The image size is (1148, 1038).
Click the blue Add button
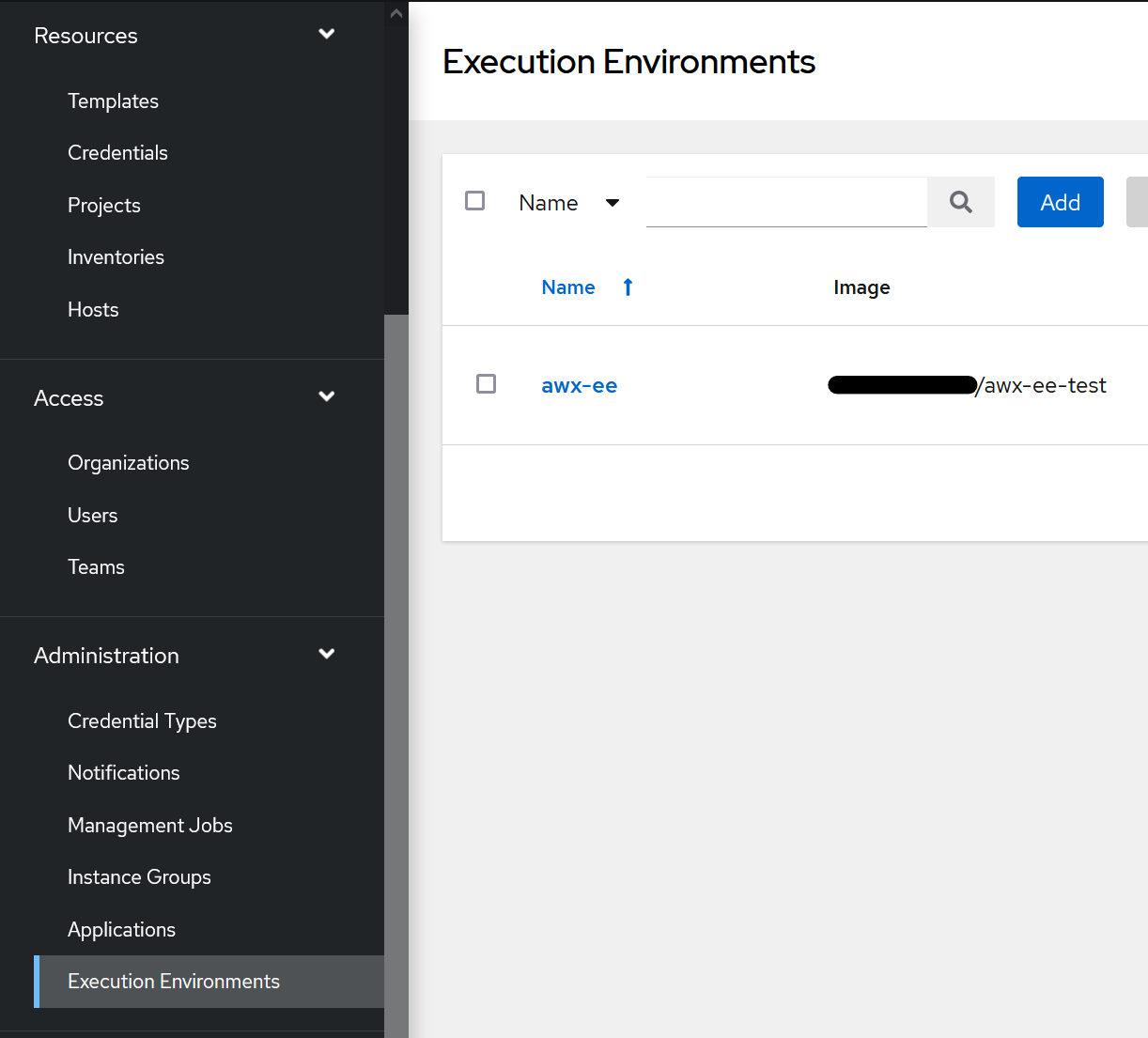pyautogui.click(x=1060, y=202)
